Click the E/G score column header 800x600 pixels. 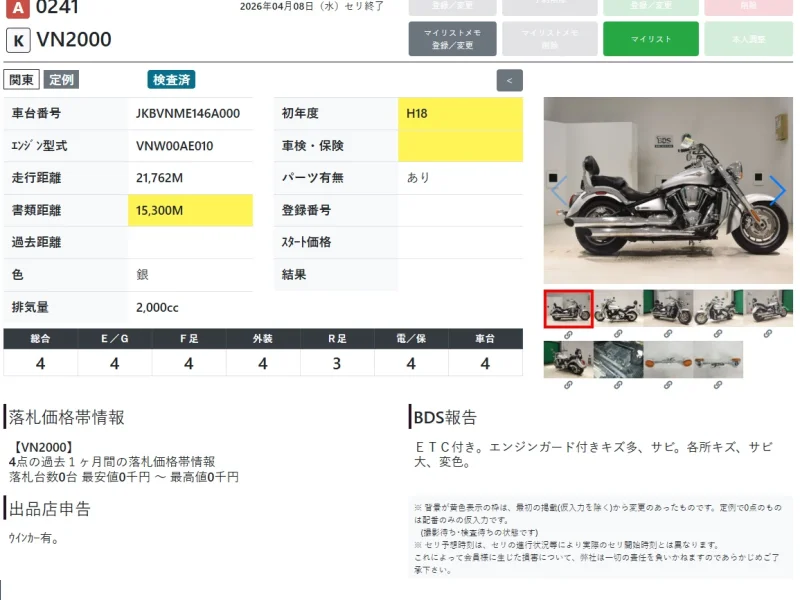tap(115, 339)
